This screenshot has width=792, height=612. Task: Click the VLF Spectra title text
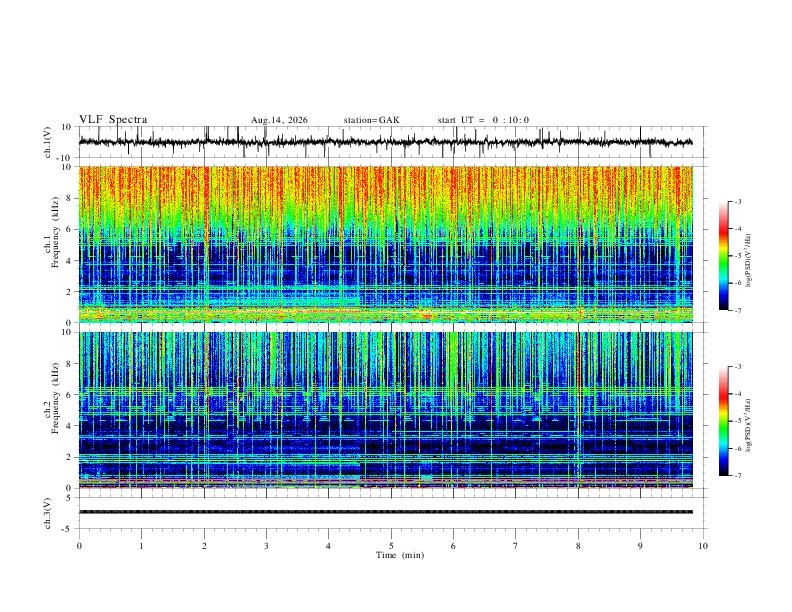coord(113,120)
